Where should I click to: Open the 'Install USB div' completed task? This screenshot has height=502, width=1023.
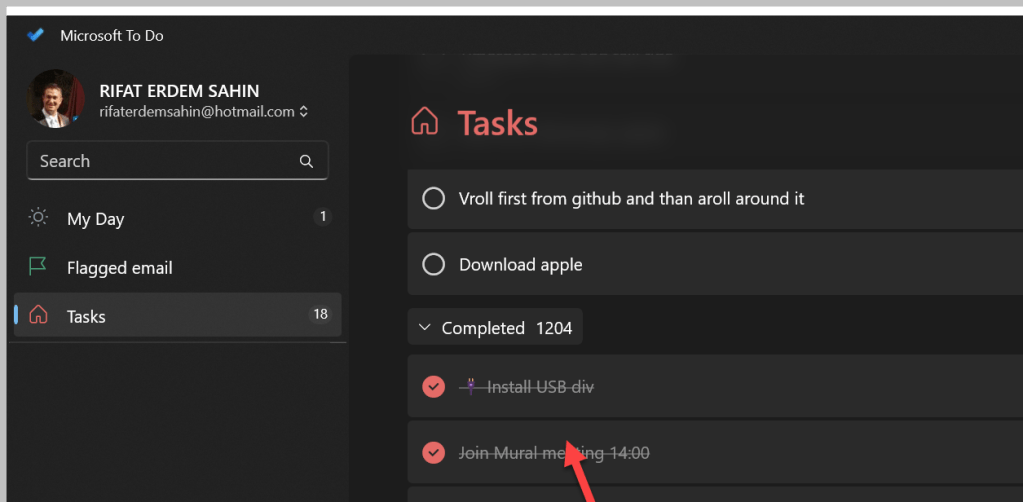point(715,386)
